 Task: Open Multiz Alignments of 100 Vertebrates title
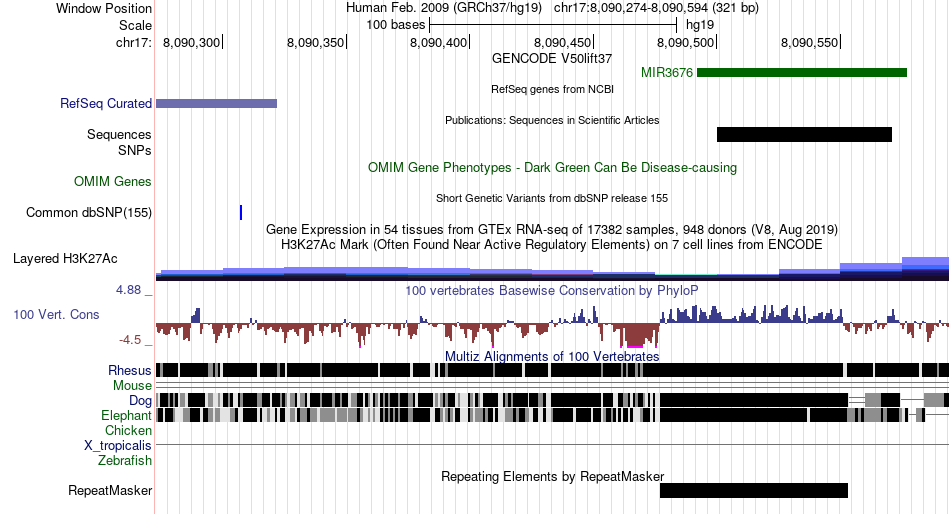[552, 356]
